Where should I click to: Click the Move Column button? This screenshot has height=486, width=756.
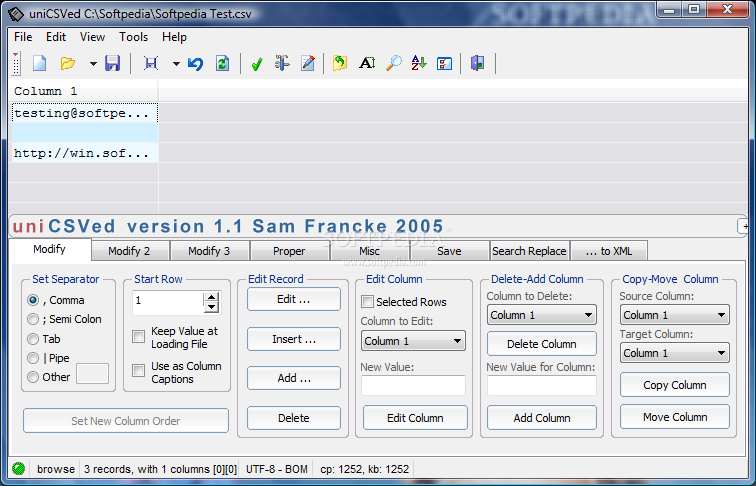pos(675,417)
